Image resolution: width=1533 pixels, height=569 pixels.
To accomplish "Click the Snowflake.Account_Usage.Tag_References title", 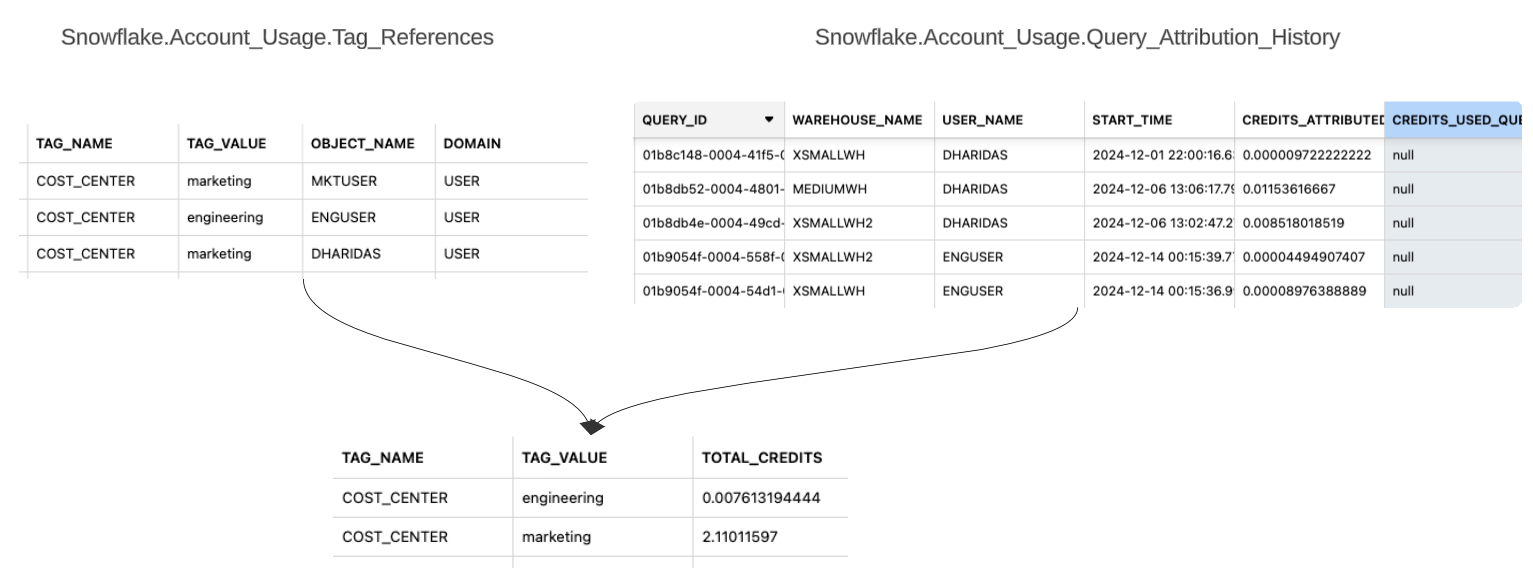I will 277,38.
